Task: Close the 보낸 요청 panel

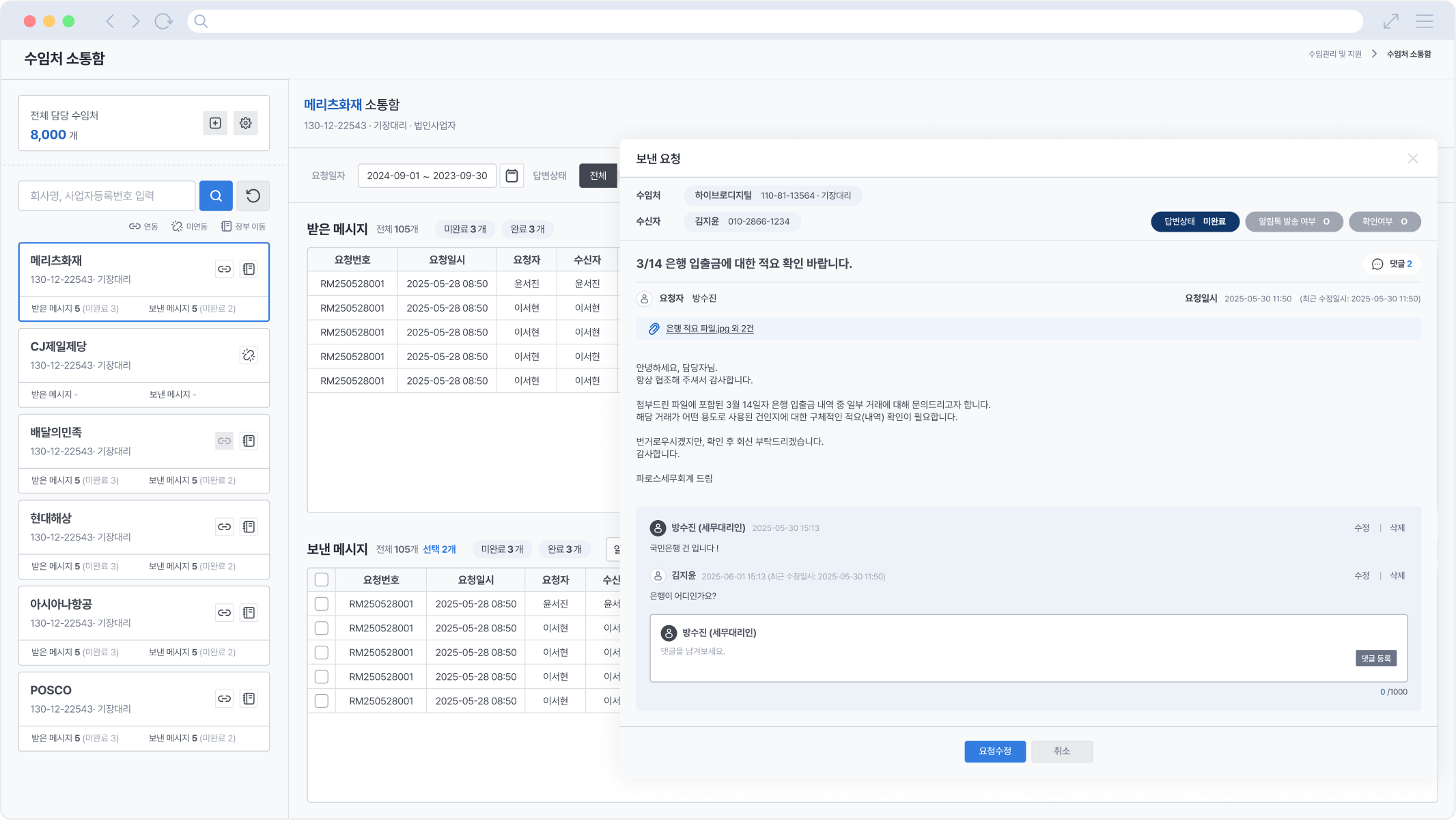Action: [1412, 159]
